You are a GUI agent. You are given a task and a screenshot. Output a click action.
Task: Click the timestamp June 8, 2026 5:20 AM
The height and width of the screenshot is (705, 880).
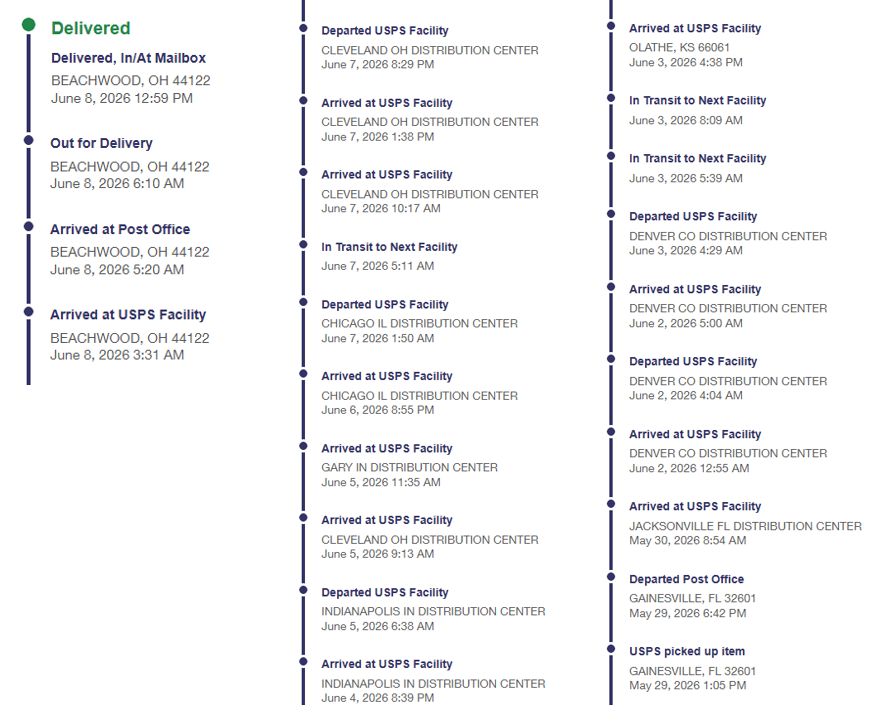(117, 270)
